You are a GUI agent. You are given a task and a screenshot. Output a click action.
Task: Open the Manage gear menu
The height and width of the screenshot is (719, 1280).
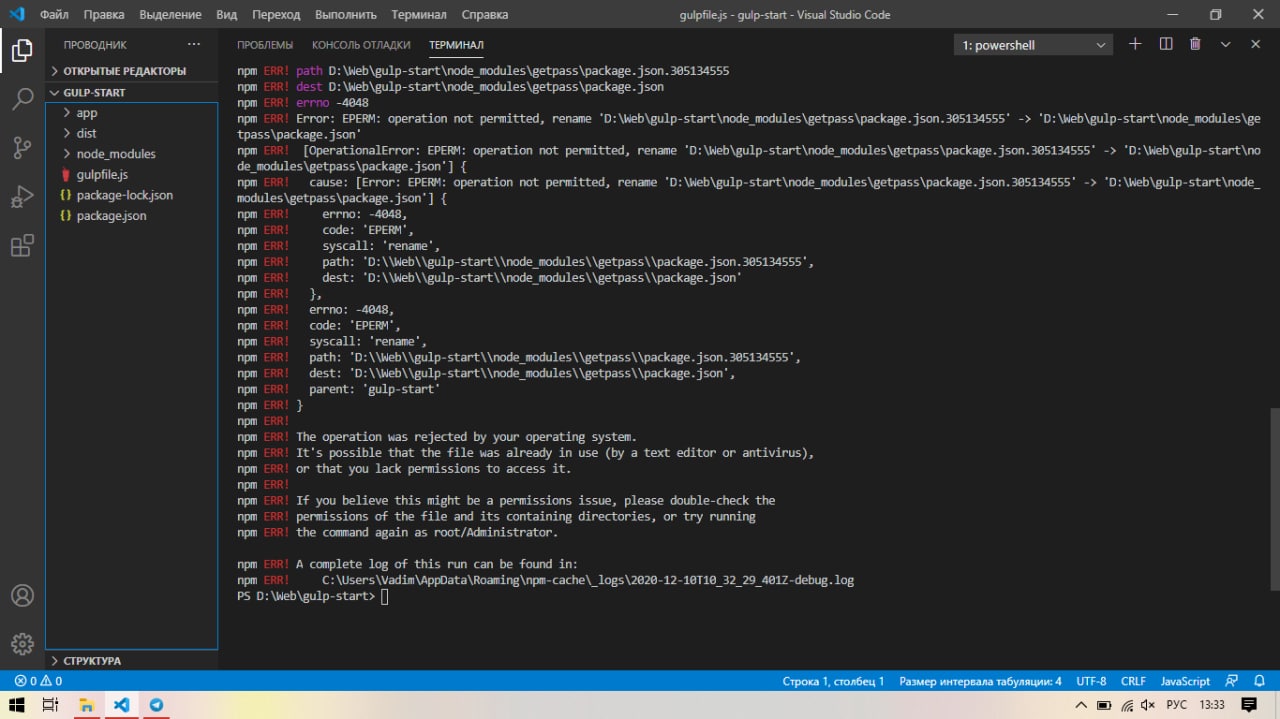[22, 643]
